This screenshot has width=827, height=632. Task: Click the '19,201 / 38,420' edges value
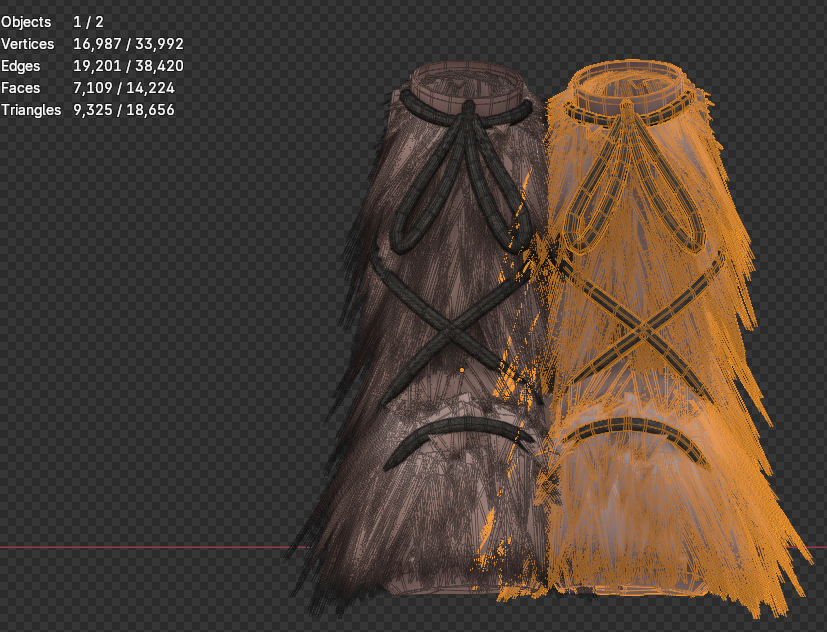(128, 66)
